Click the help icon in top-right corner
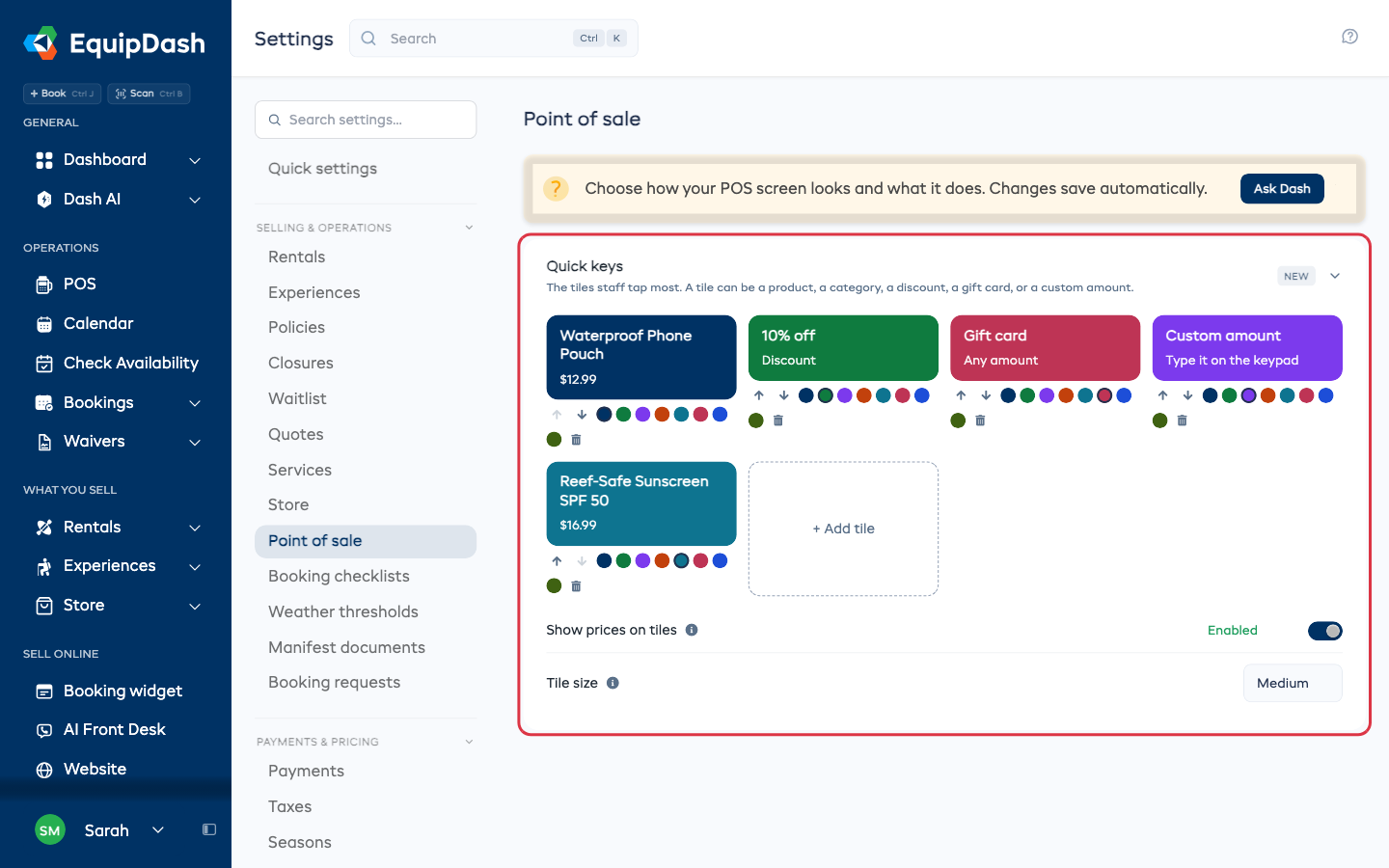1389x868 pixels. 1349,37
